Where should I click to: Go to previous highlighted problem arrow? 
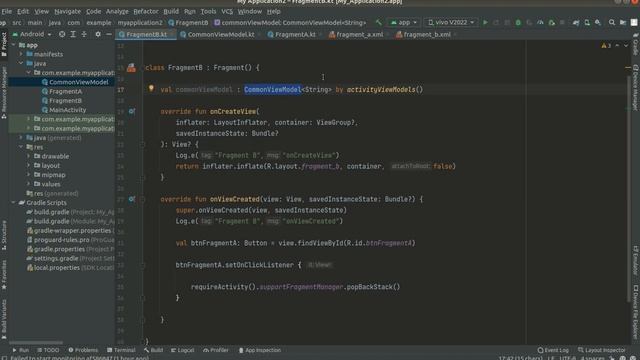point(617,46)
